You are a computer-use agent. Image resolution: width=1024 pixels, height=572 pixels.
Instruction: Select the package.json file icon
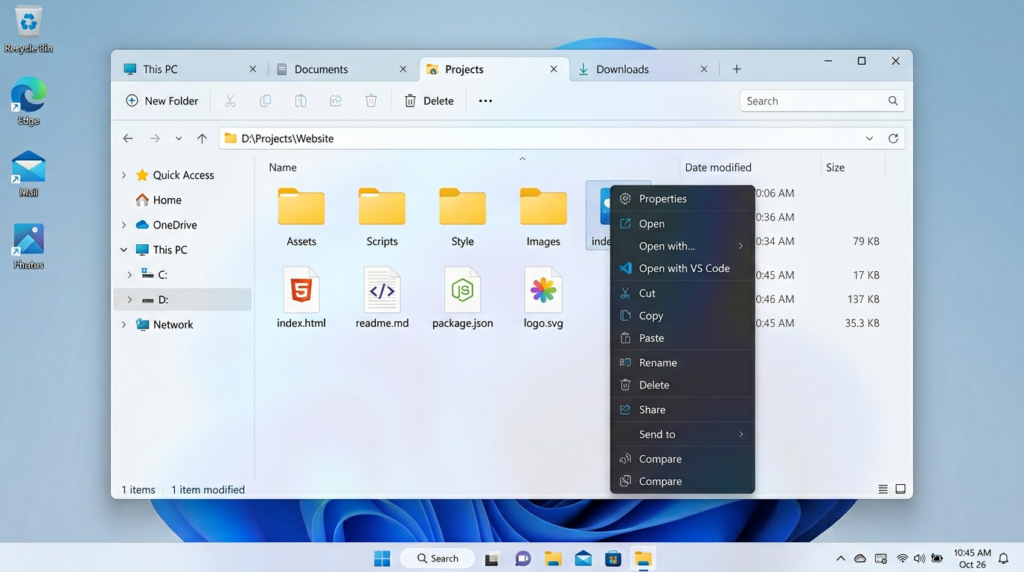(x=462, y=291)
